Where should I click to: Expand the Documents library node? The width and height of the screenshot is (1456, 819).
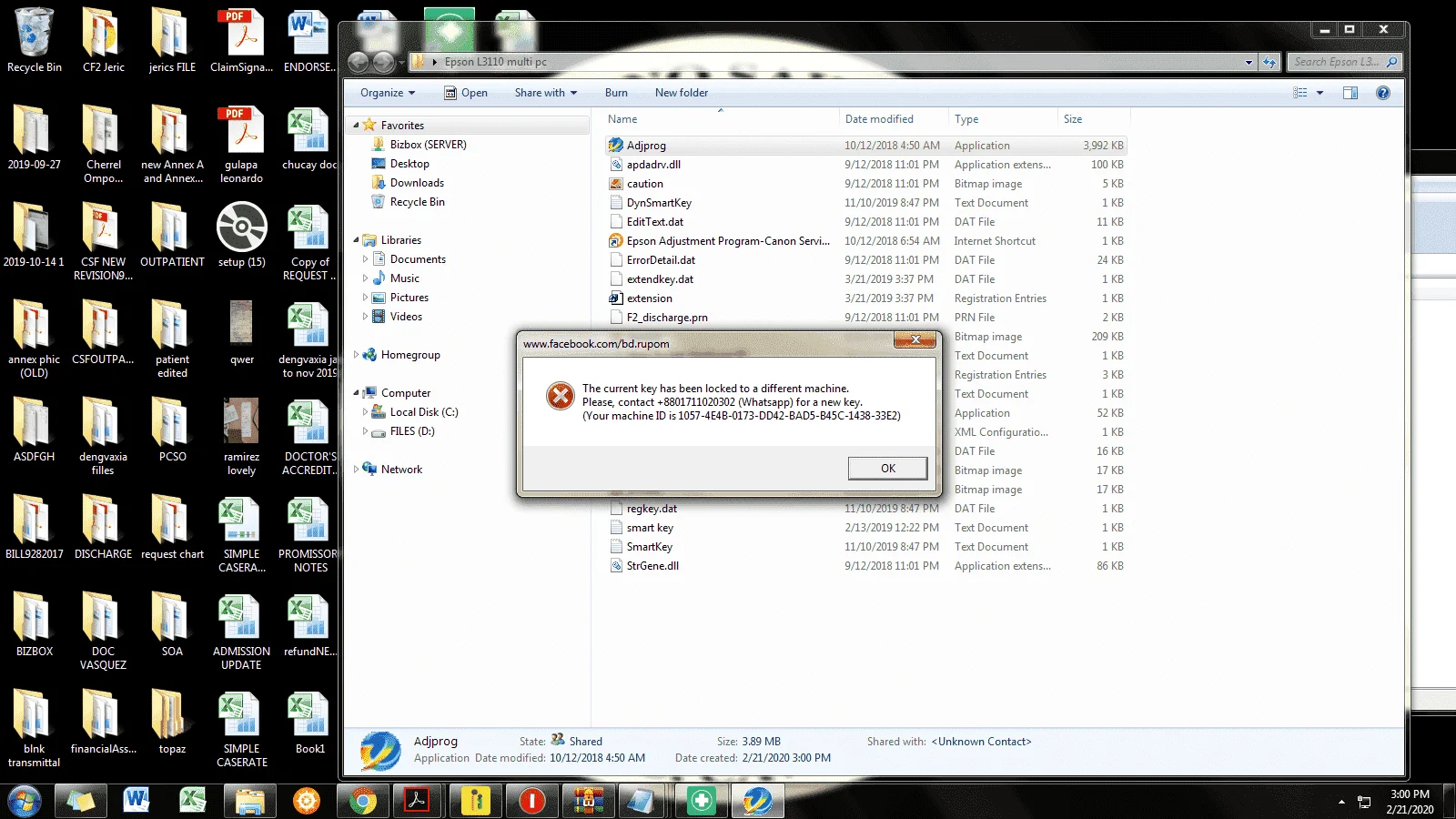click(x=365, y=259)
